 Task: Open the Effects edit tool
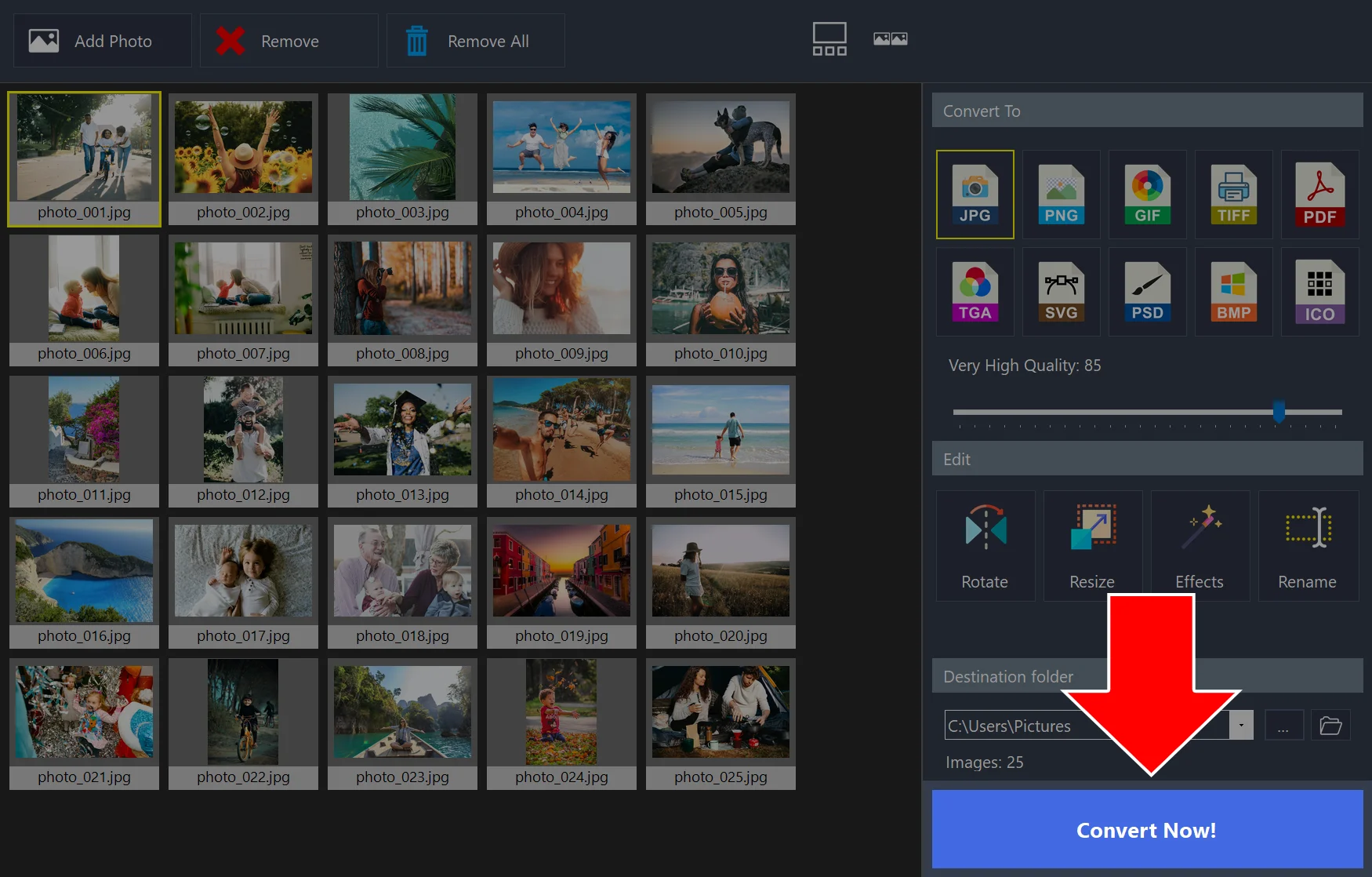[1200, 546]
